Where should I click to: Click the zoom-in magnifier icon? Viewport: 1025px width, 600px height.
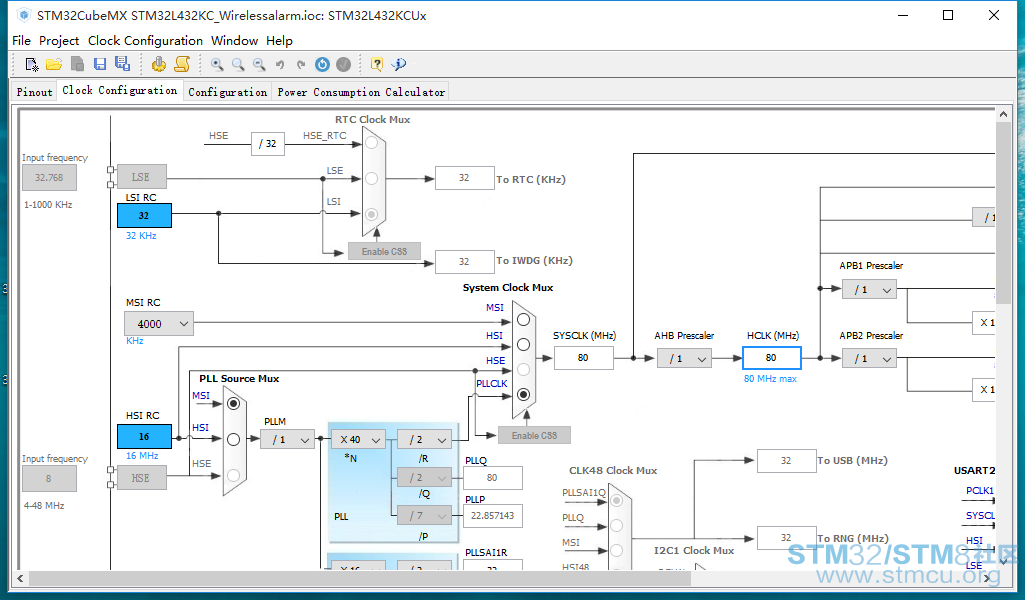pos(217,64)
